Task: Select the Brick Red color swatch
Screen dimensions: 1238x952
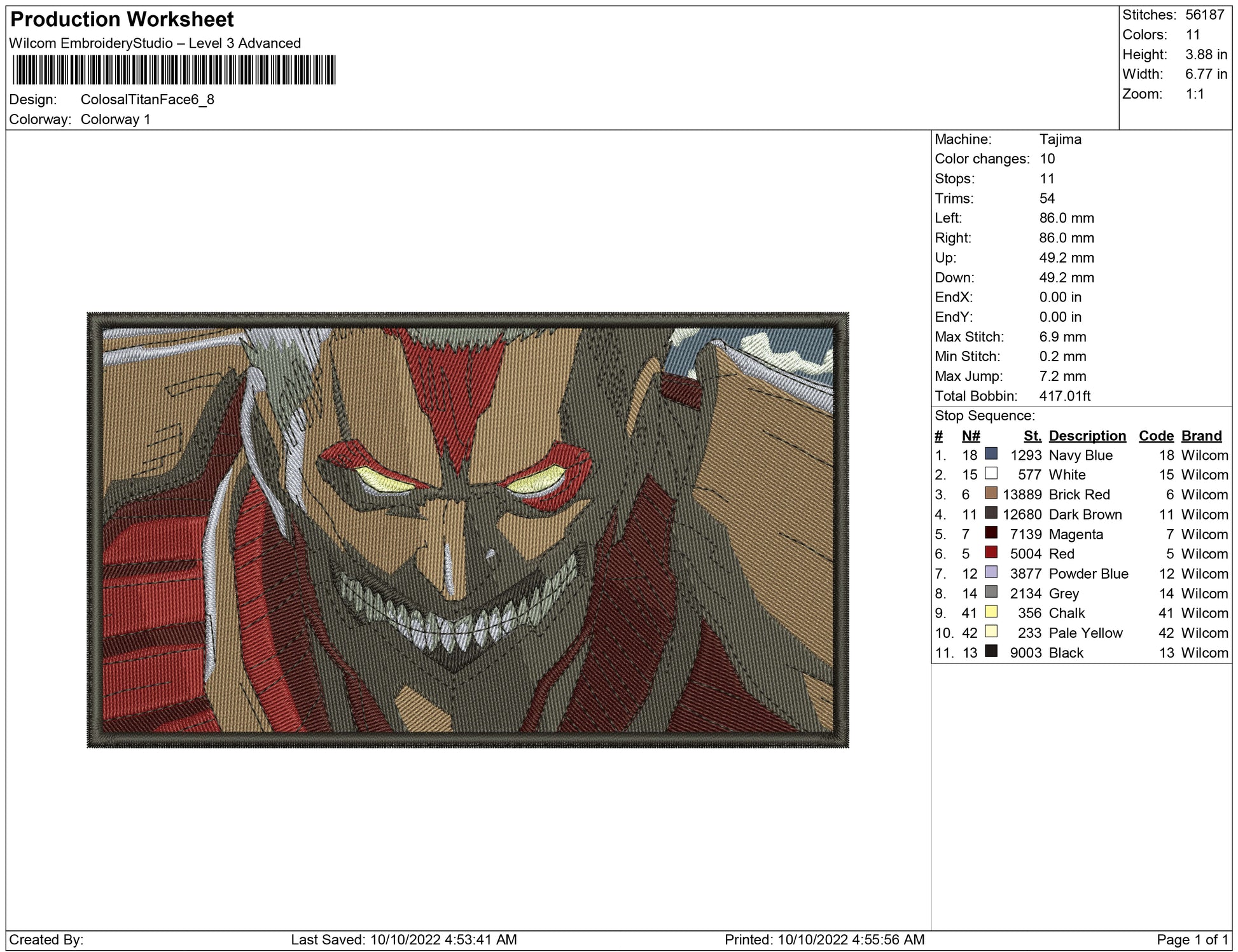Action: pyautogui.click(x=991, y=493)
